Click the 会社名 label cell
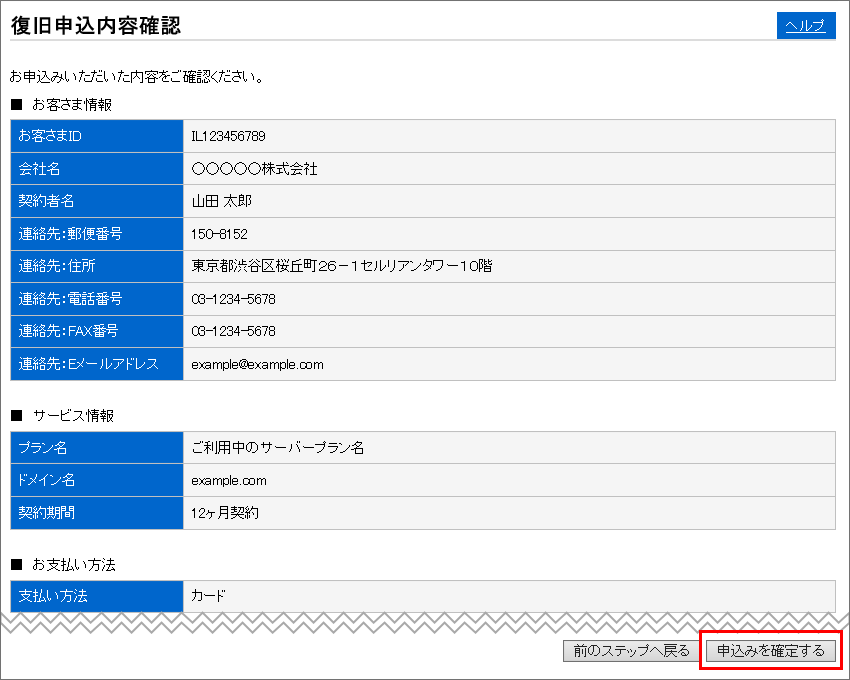 click(97, 169)
